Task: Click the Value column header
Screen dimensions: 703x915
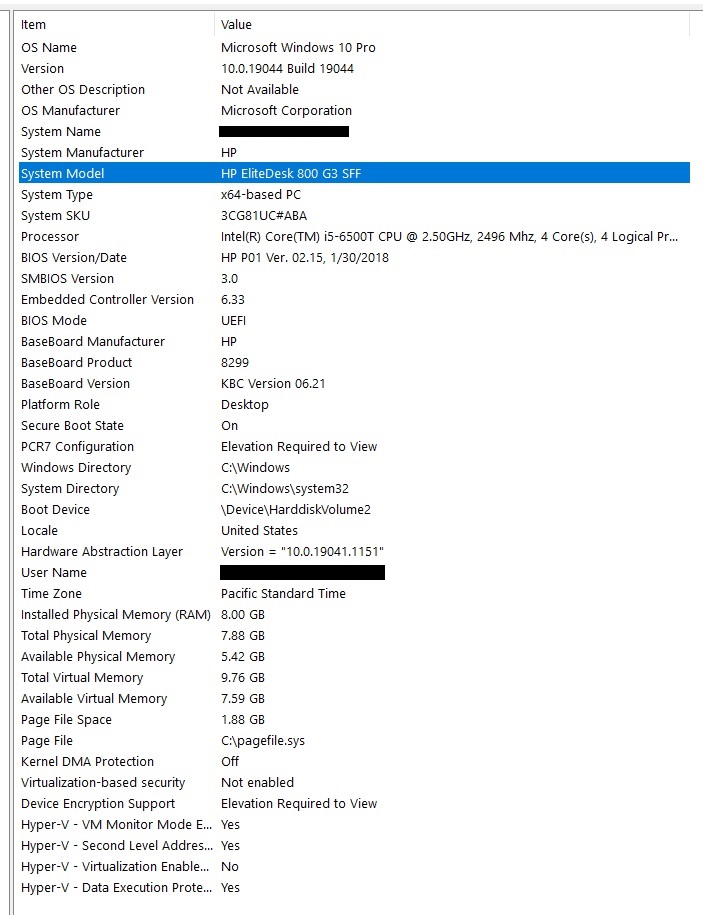Action: (452, 25)
